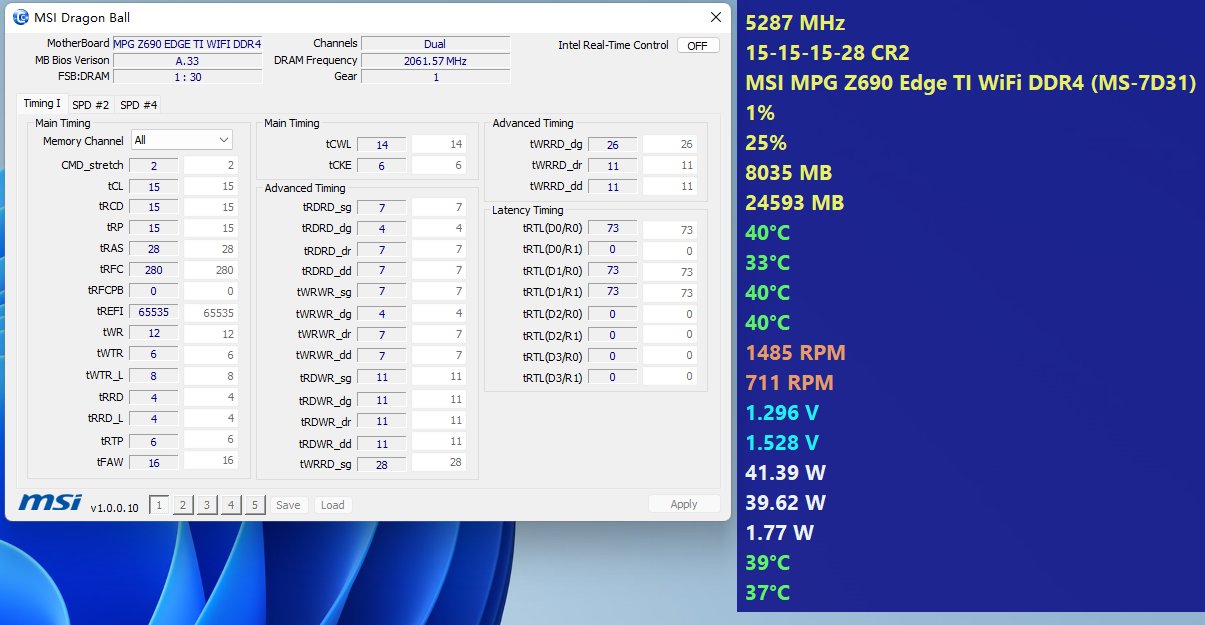Click the editable tWRRD_dg value field
This screenshot has height=625, width=1205.
pos(669,144)
